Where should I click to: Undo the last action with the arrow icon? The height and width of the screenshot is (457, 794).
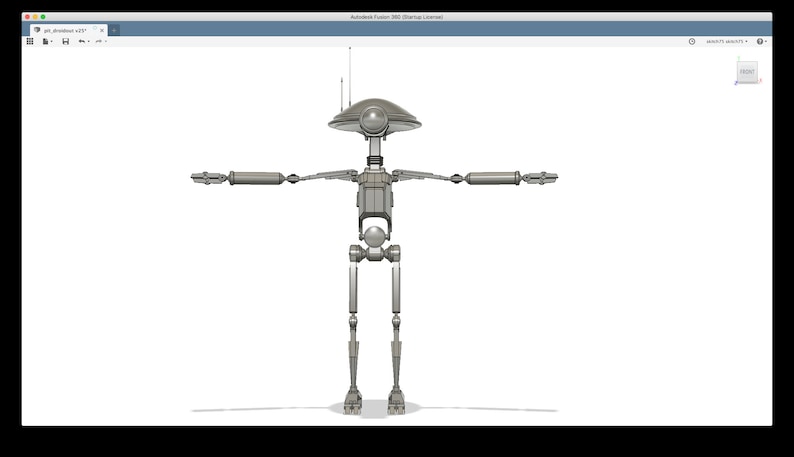click(x=82, y=42)
